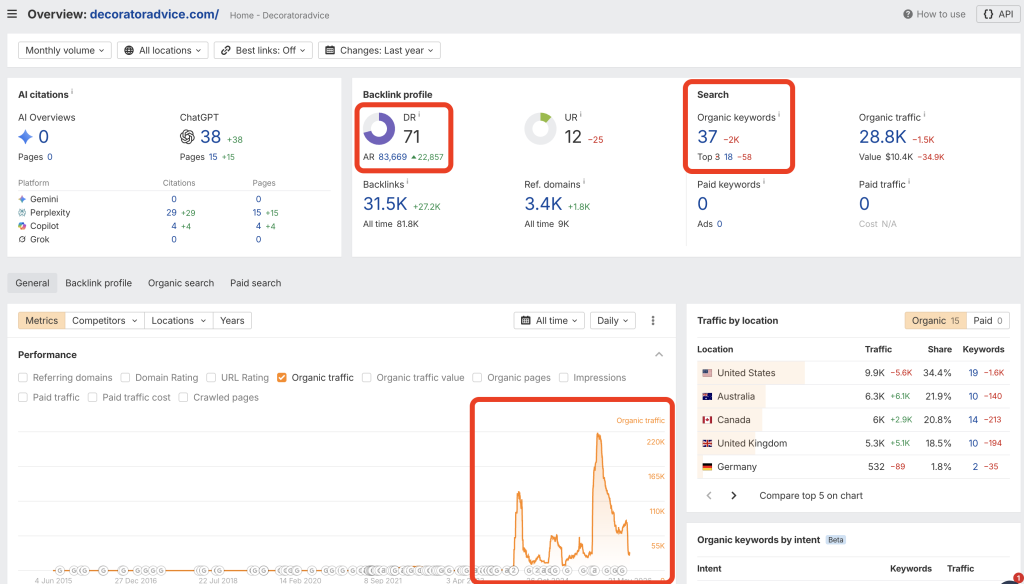This screenshot has height=584, width=1024.
Task: Enable the Impressions checkbox
Action: tap(564, 378)
